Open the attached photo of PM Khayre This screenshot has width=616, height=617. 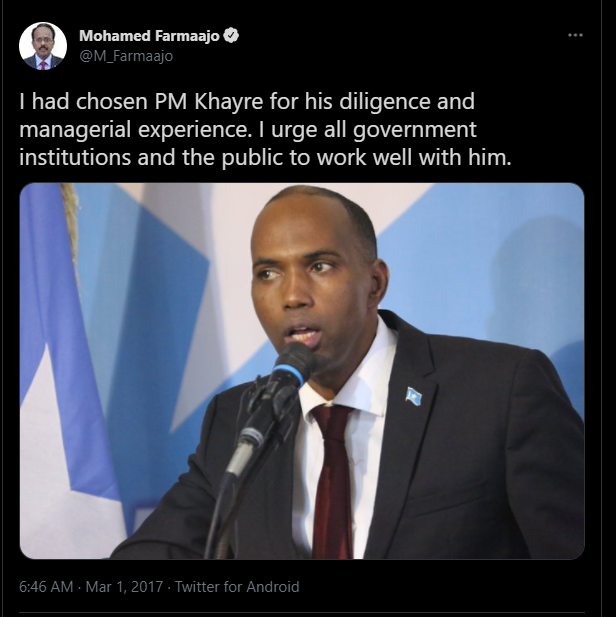[x=302, y=371]
